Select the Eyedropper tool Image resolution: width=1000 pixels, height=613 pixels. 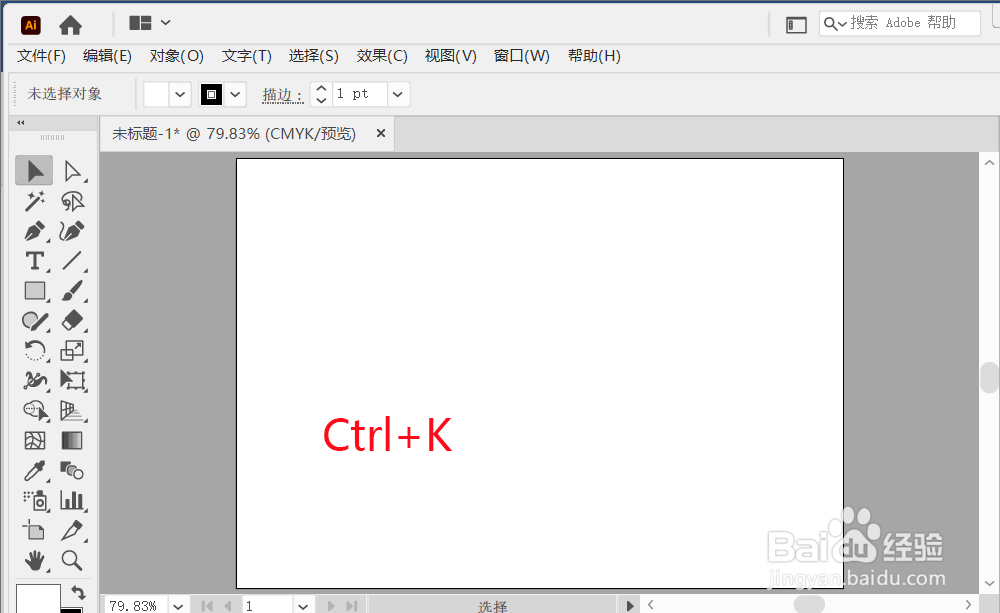34,471
